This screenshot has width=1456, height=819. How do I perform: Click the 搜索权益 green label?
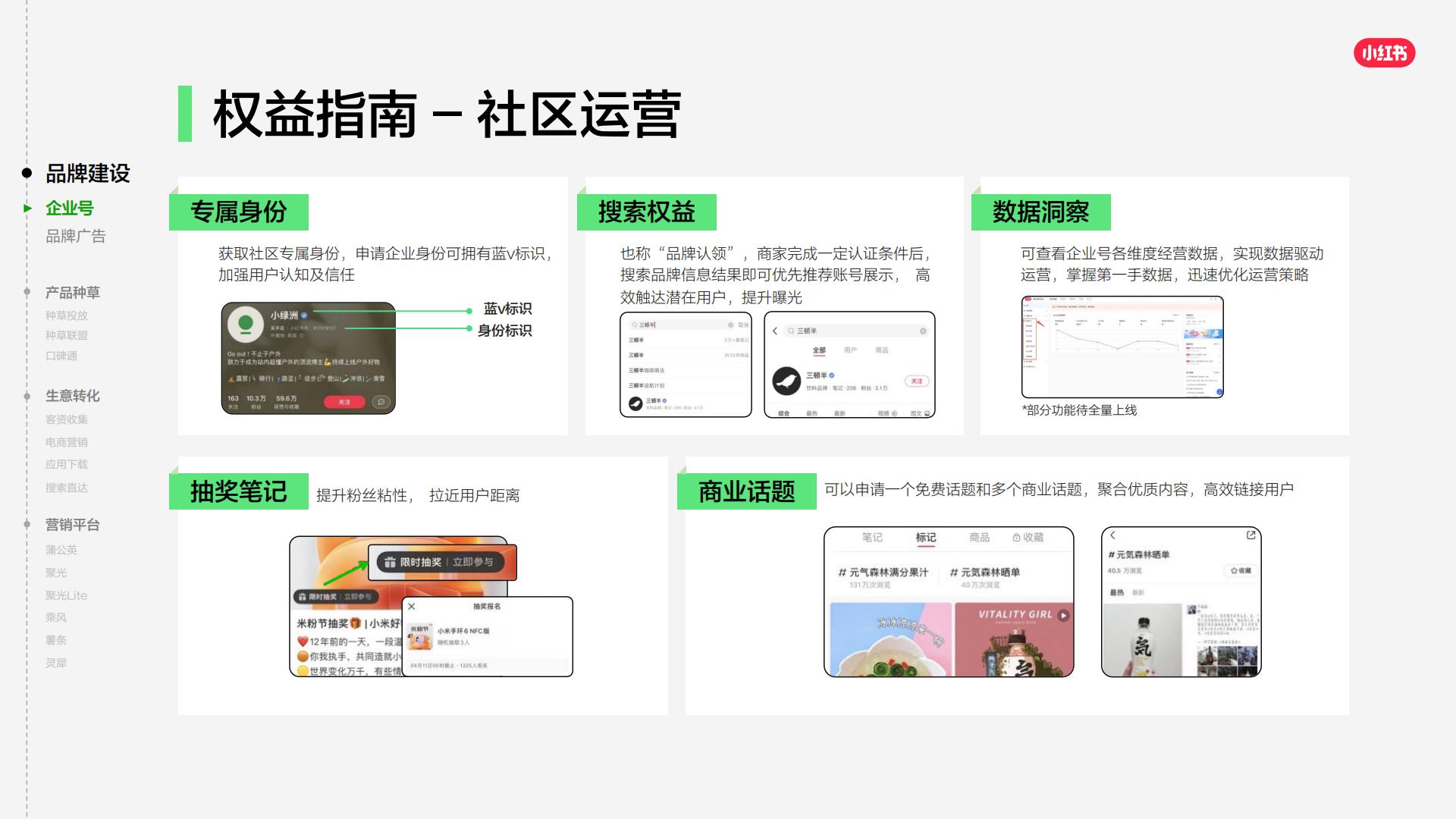tap(647, 212)
